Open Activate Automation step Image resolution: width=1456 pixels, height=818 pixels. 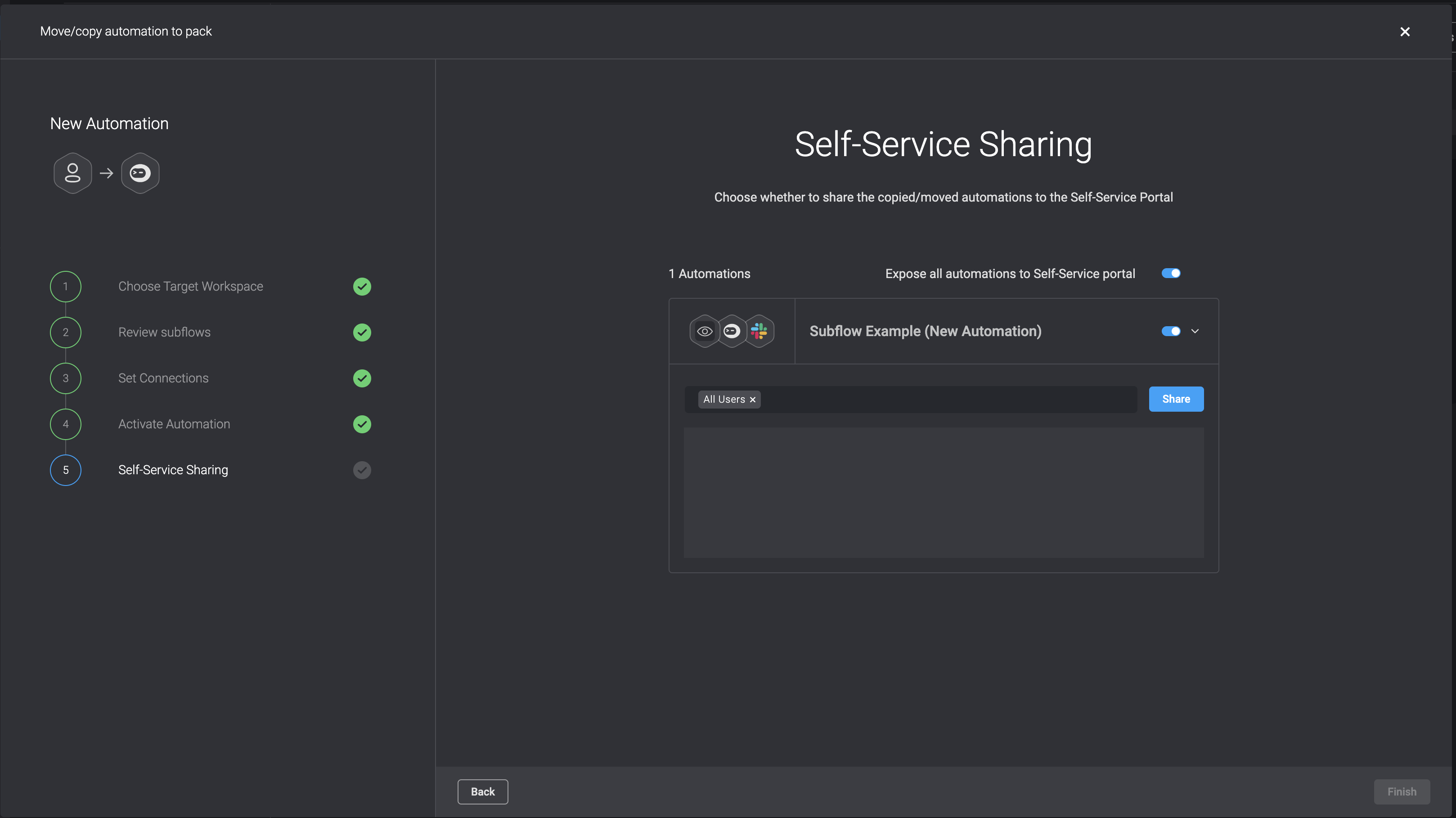(174, 424)
